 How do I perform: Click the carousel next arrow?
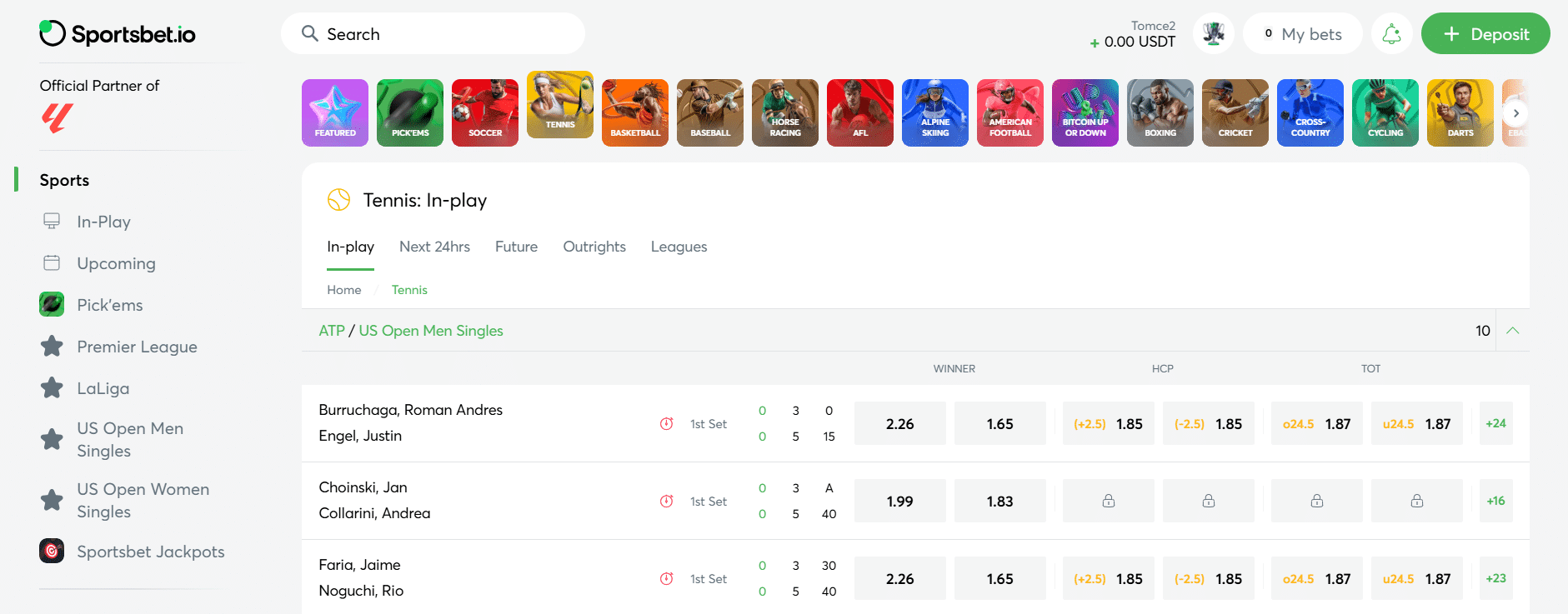(x=1516, y=112)
